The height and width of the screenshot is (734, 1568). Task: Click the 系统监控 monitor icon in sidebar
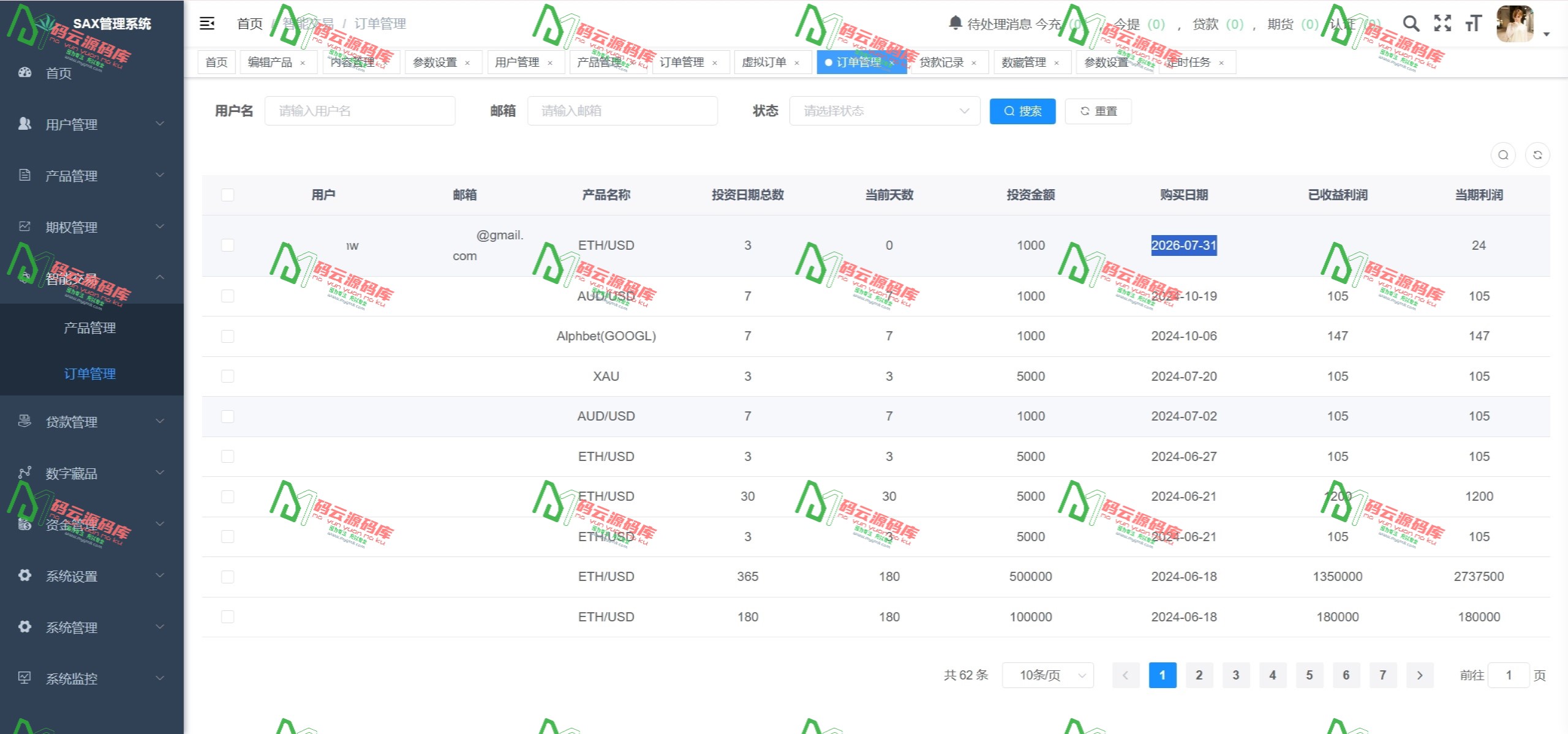tap(24, 678)
